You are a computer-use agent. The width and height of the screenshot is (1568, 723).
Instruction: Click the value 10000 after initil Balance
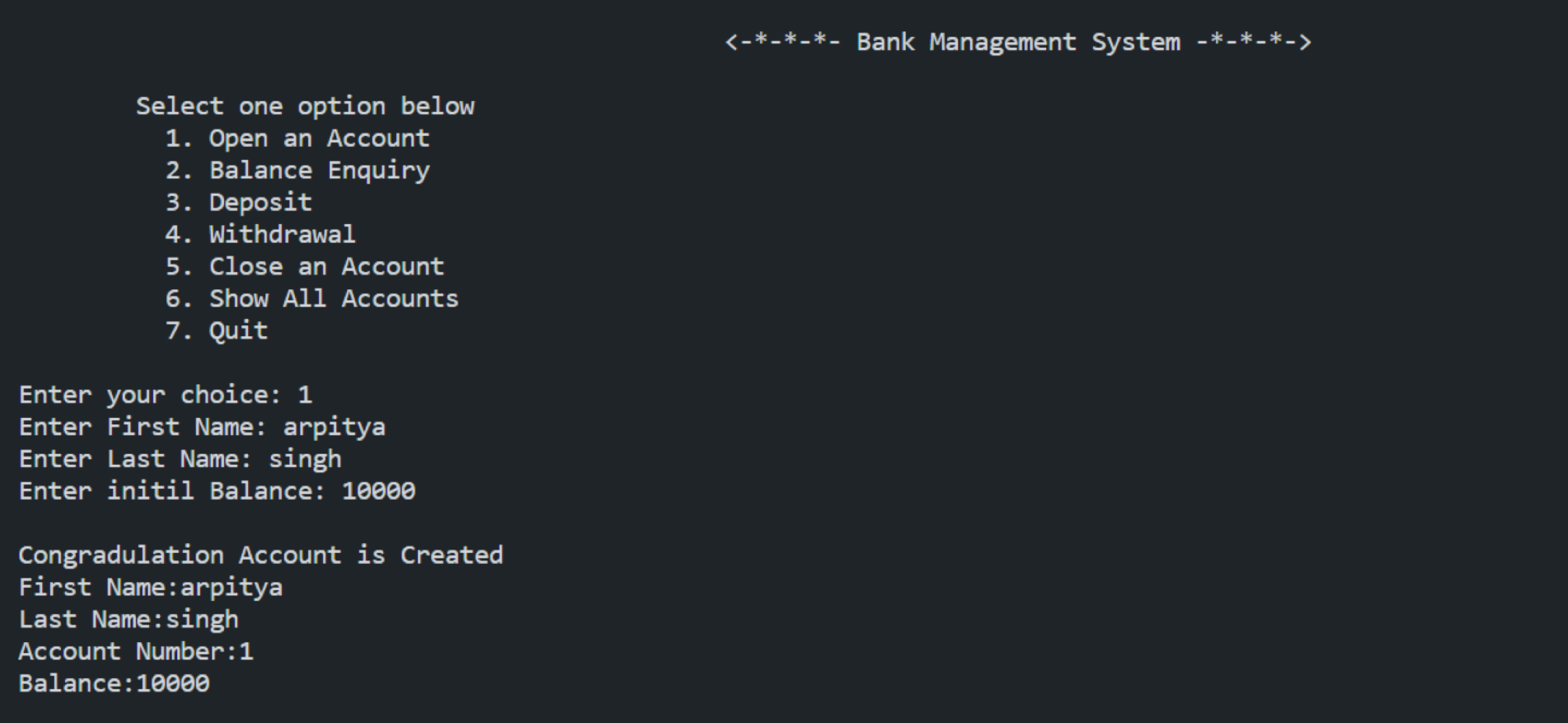pos(378,491)
